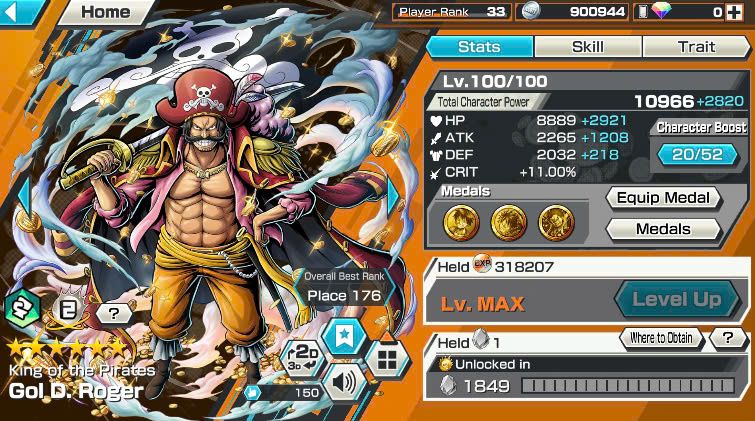This screenshot has height=421, width=755.
Task: Open Character Boost 20/52
Action: click(697, 155)
